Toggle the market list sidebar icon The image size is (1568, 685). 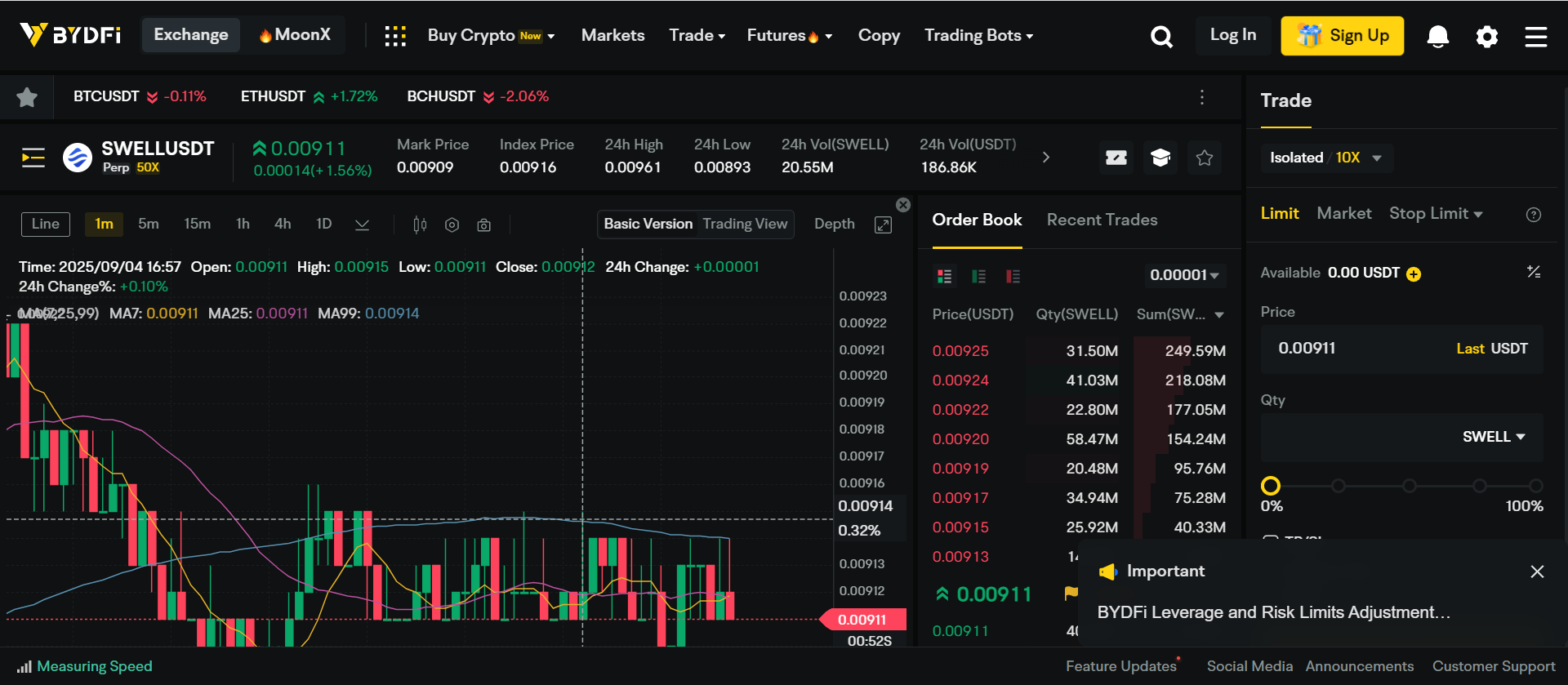(33, 158)
